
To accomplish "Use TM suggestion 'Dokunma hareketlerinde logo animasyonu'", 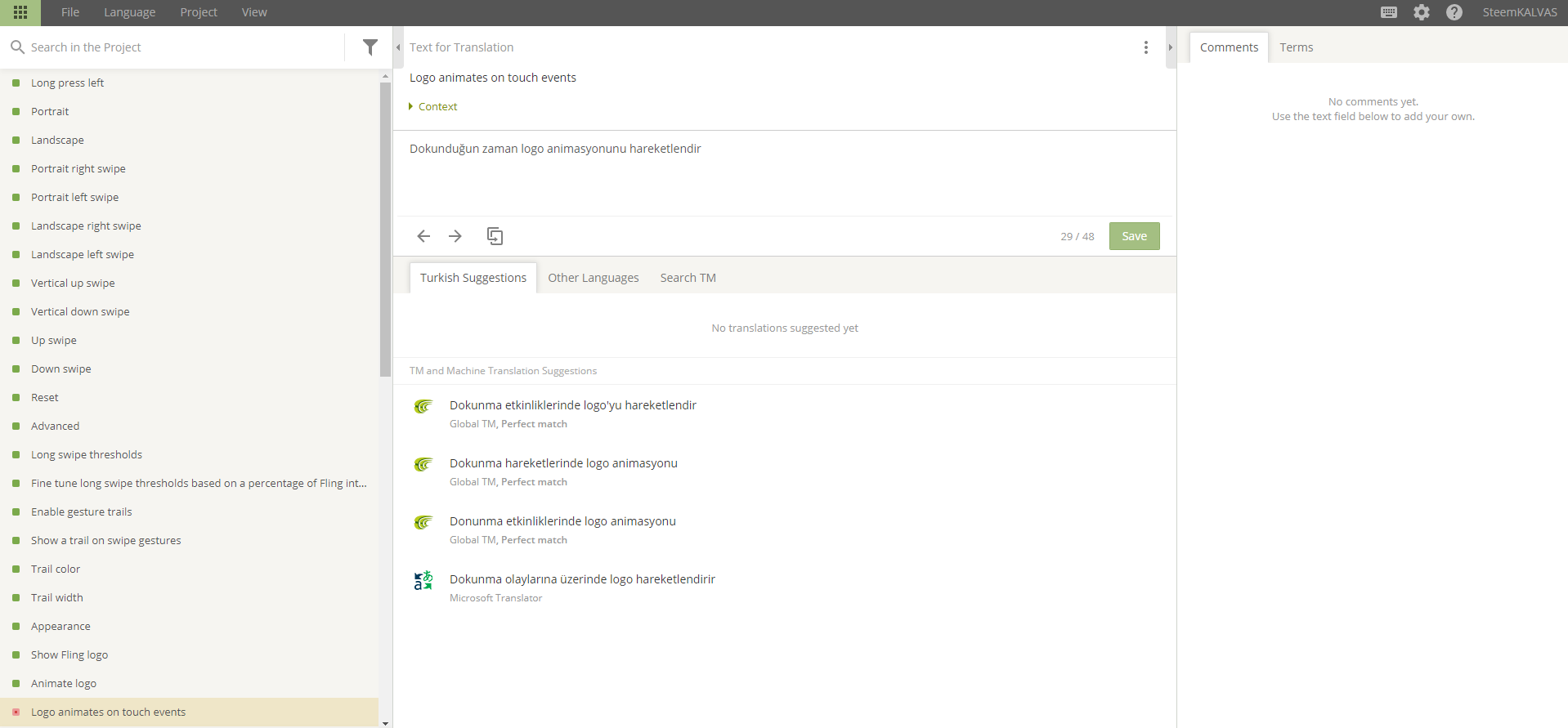I will (x=563, y=463).
